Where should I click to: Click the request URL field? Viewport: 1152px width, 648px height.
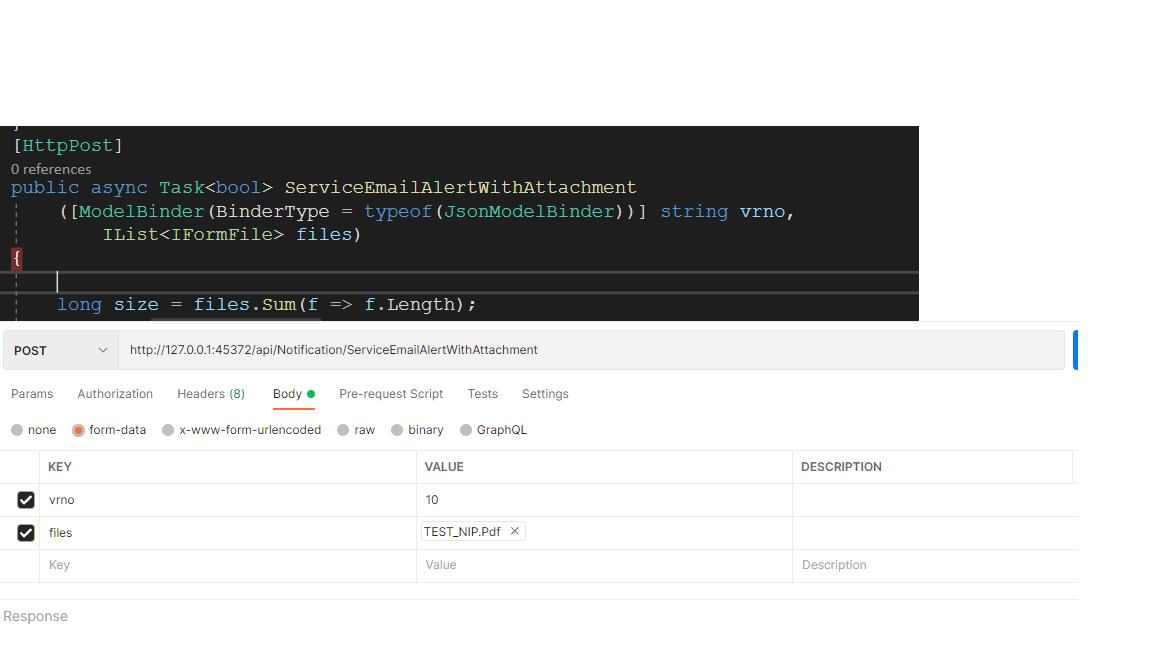(x=590, y=350)
